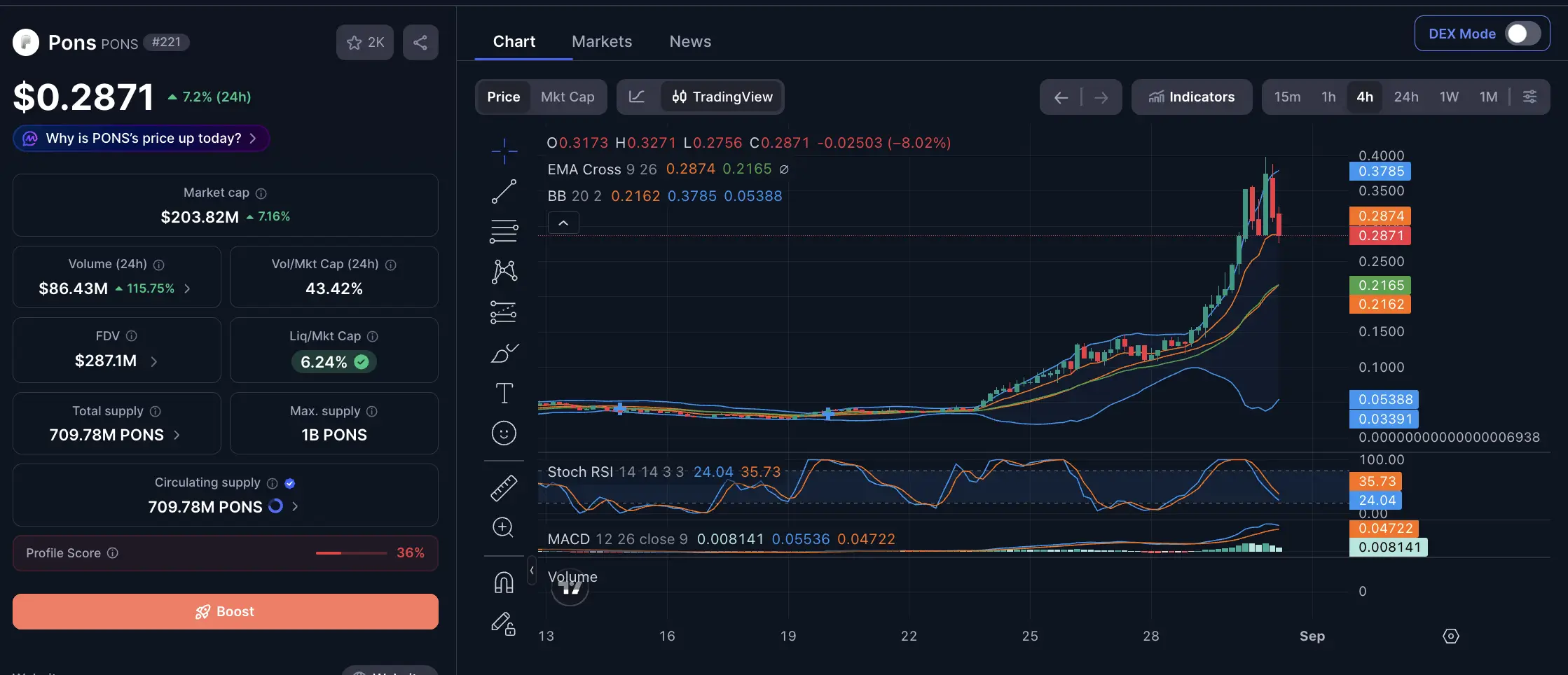Viewport: 1568px width, 675px height.
Task: Set interval to 24h
Action: tap(1406, 97)
